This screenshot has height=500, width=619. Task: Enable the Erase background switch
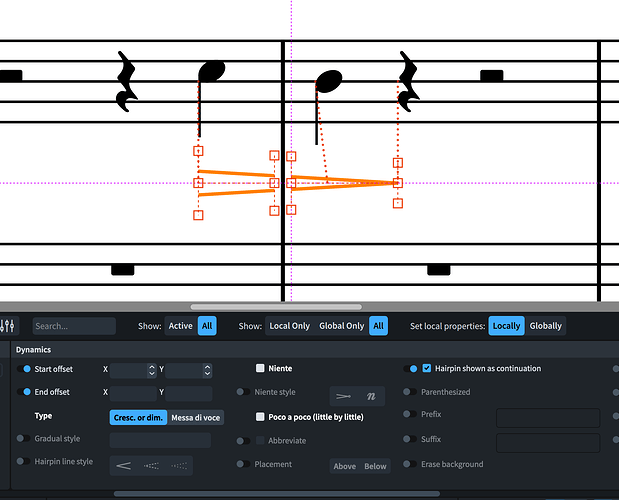[410, 464]
